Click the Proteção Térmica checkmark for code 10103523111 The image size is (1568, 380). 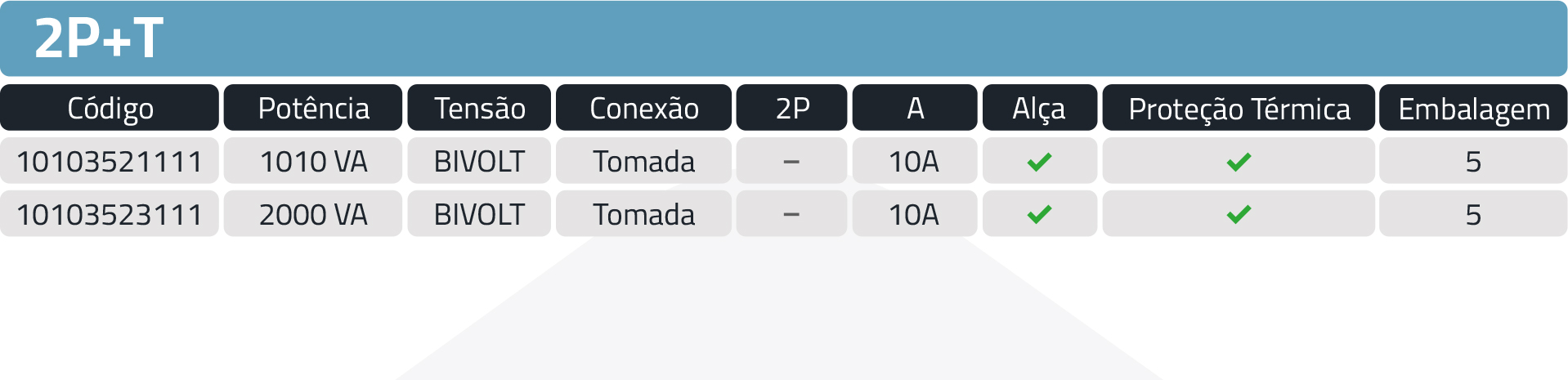[x=1239, y=214]
